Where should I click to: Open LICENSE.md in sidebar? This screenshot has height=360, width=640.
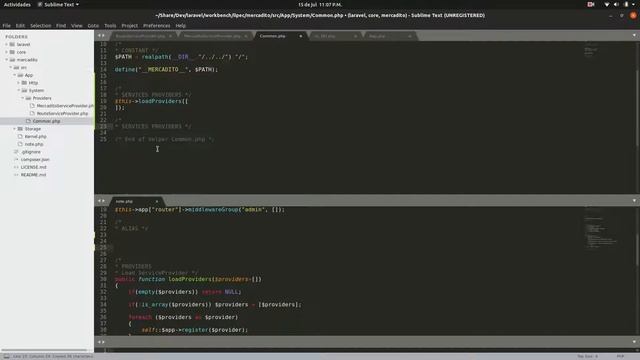33,167
